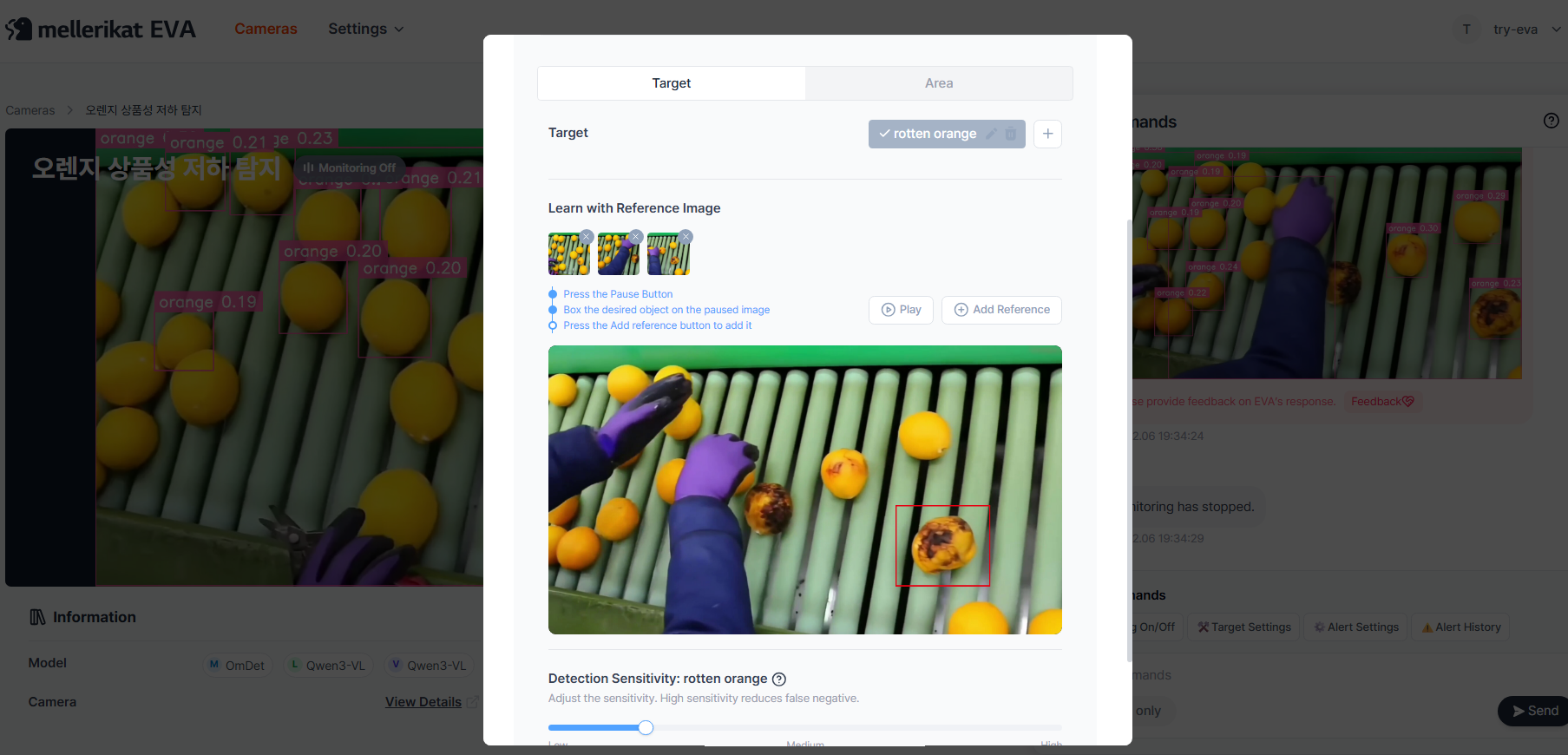Expand the Settings dropdown in the top bar
The width and height of the screenshot is (1568, 755).
click(365, 29)
